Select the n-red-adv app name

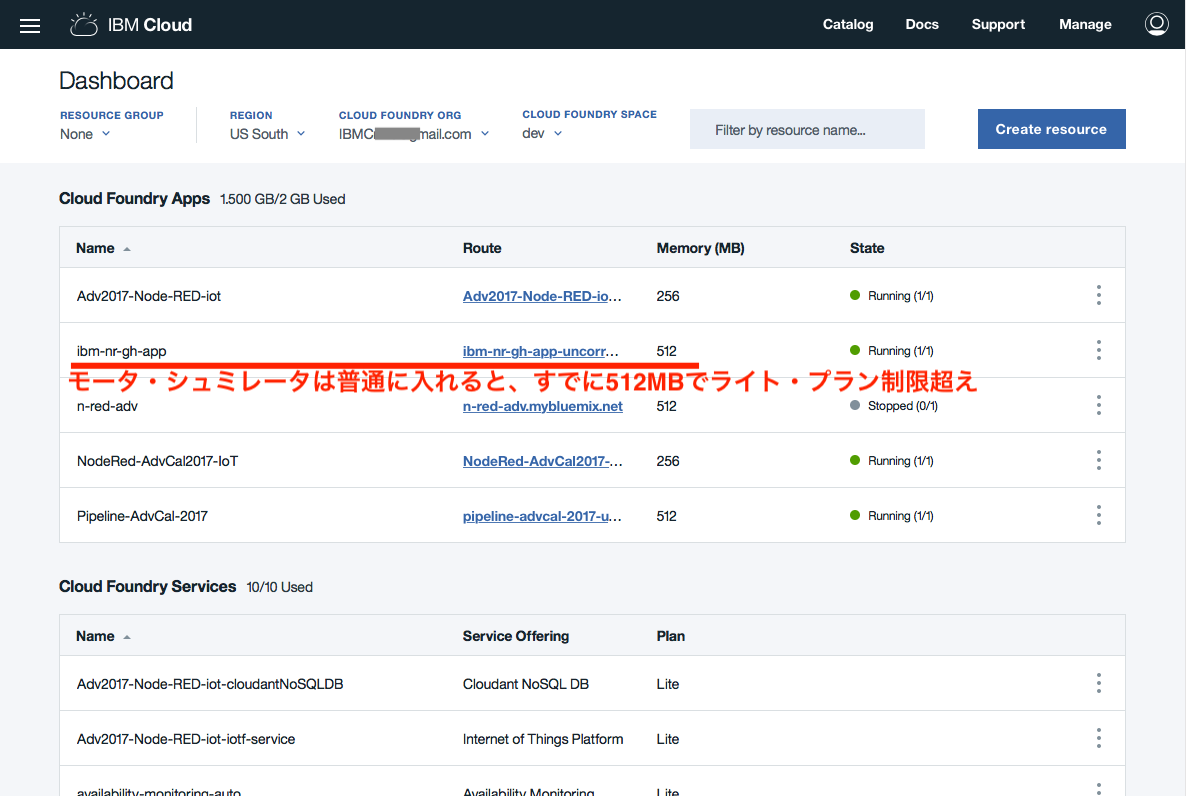tap(107, 406)
